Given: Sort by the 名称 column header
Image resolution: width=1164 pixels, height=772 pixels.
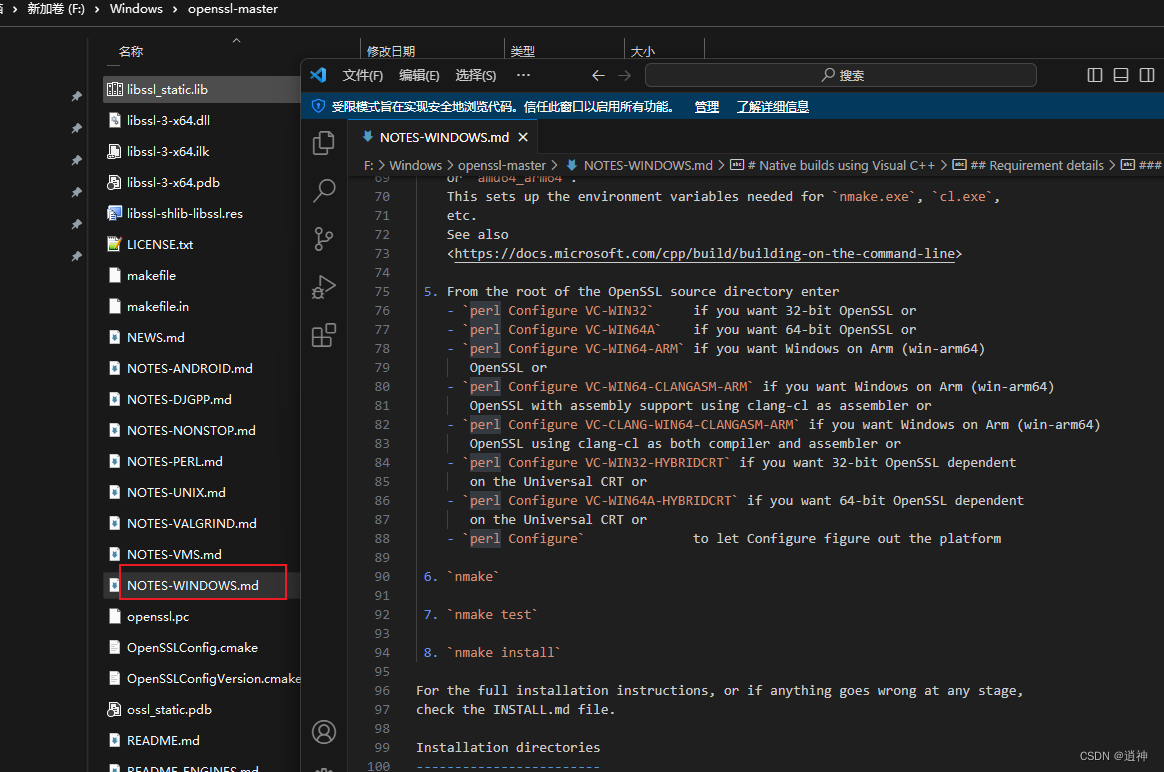Looking at the screenshot, I should click(x=131, y=51).
